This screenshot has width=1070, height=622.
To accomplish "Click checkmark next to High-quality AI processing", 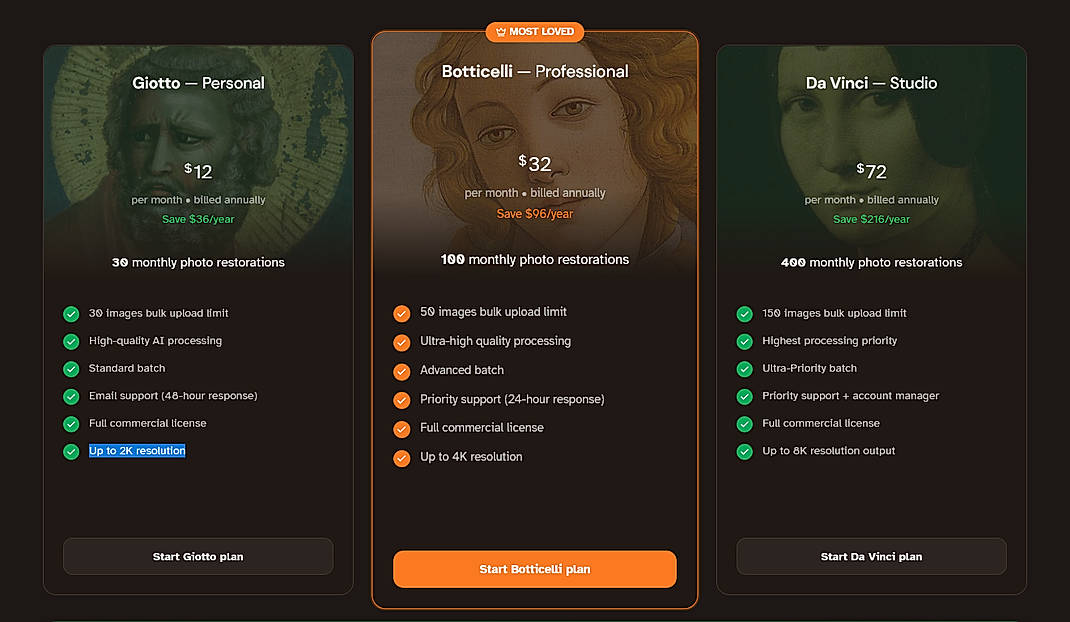I will pos(71,341).
